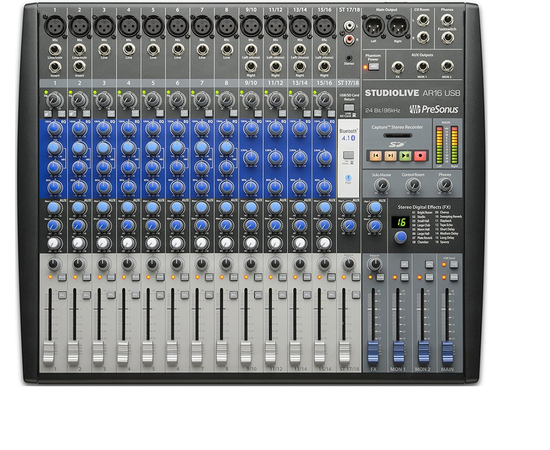This screenshot has height=450, width=550.
Task: Click the channel 1 white FX send knob
Action: coord(54,243)
